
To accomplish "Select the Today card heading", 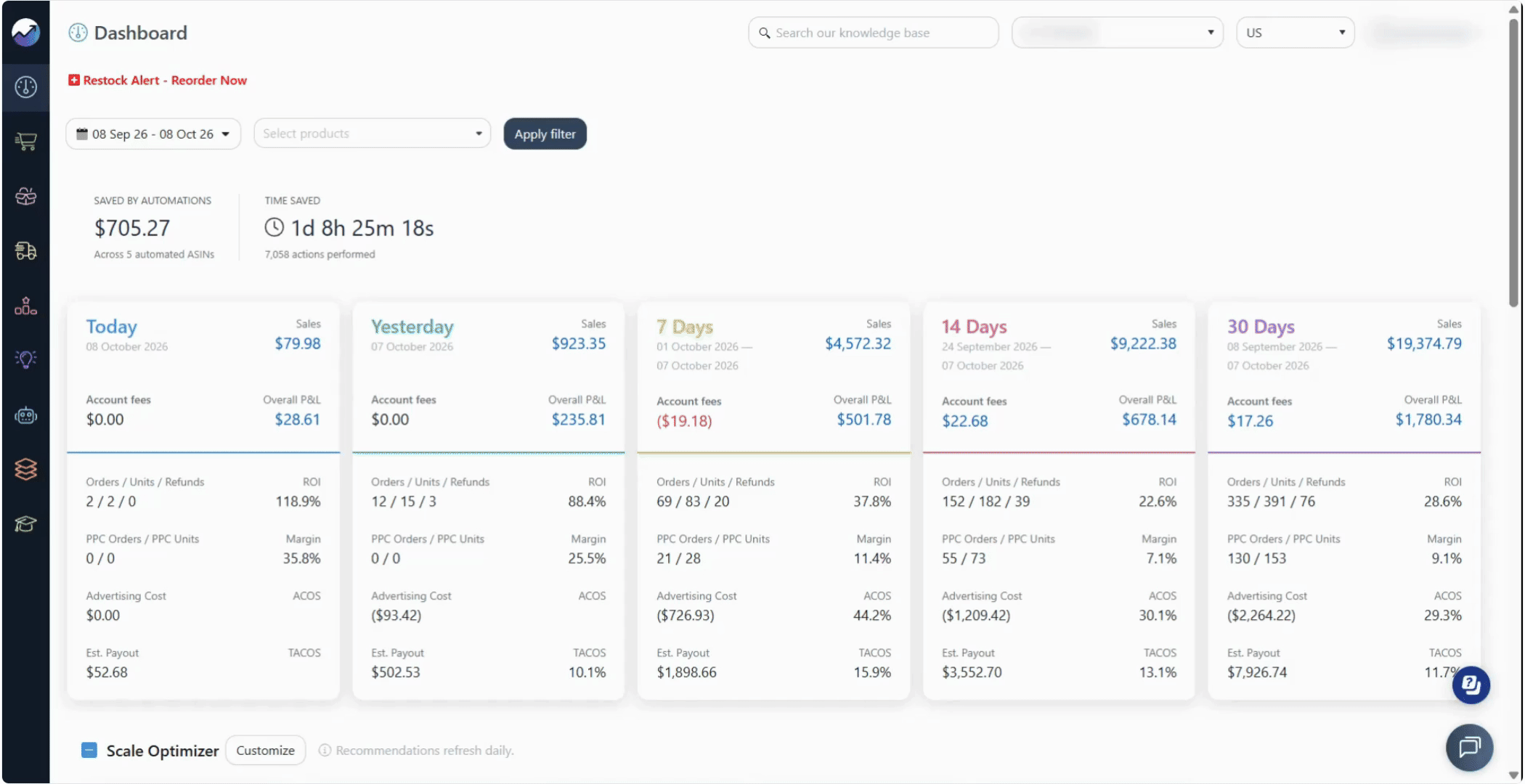I will 111,327.
